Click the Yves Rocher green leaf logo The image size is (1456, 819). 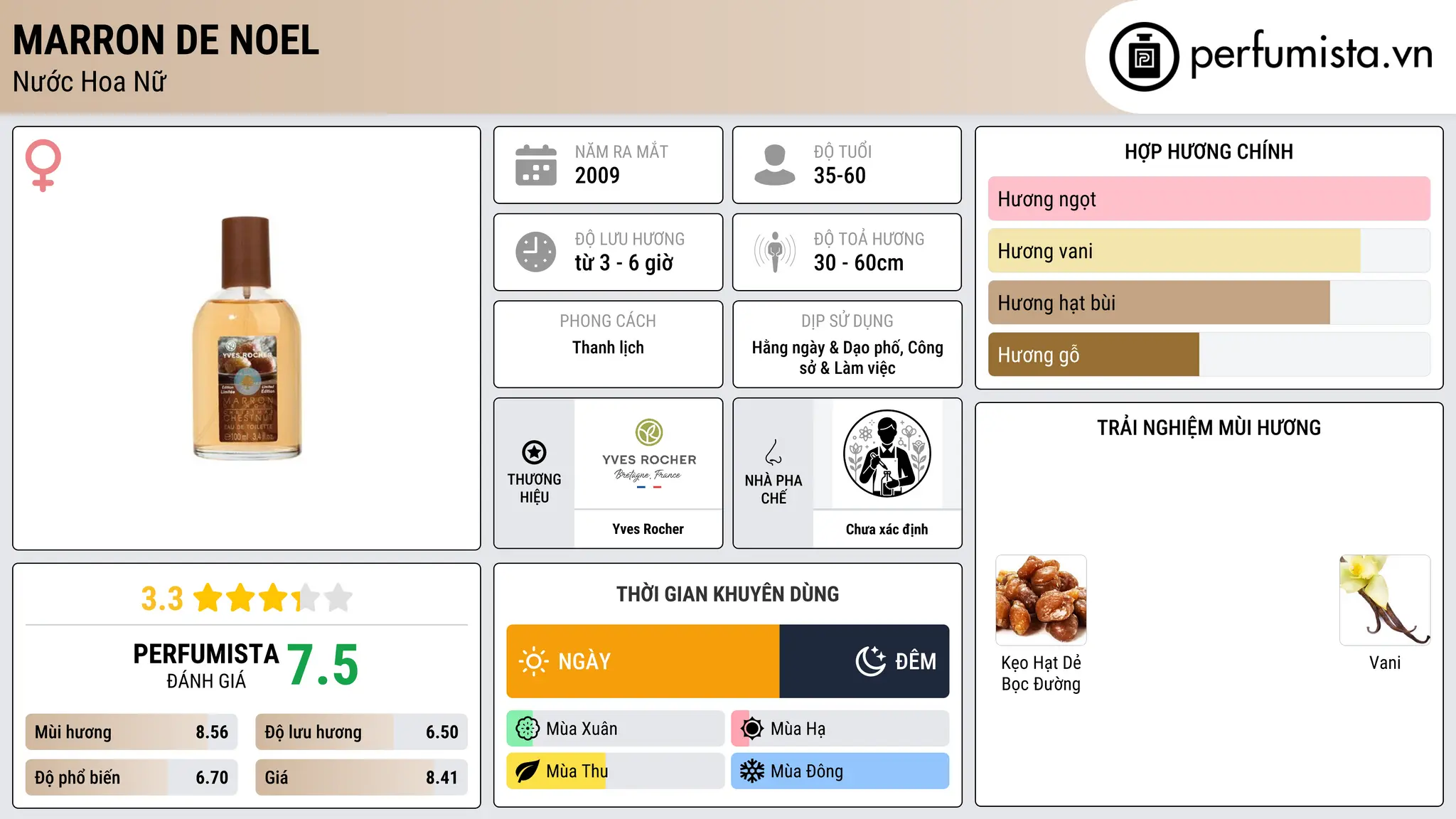649,432
